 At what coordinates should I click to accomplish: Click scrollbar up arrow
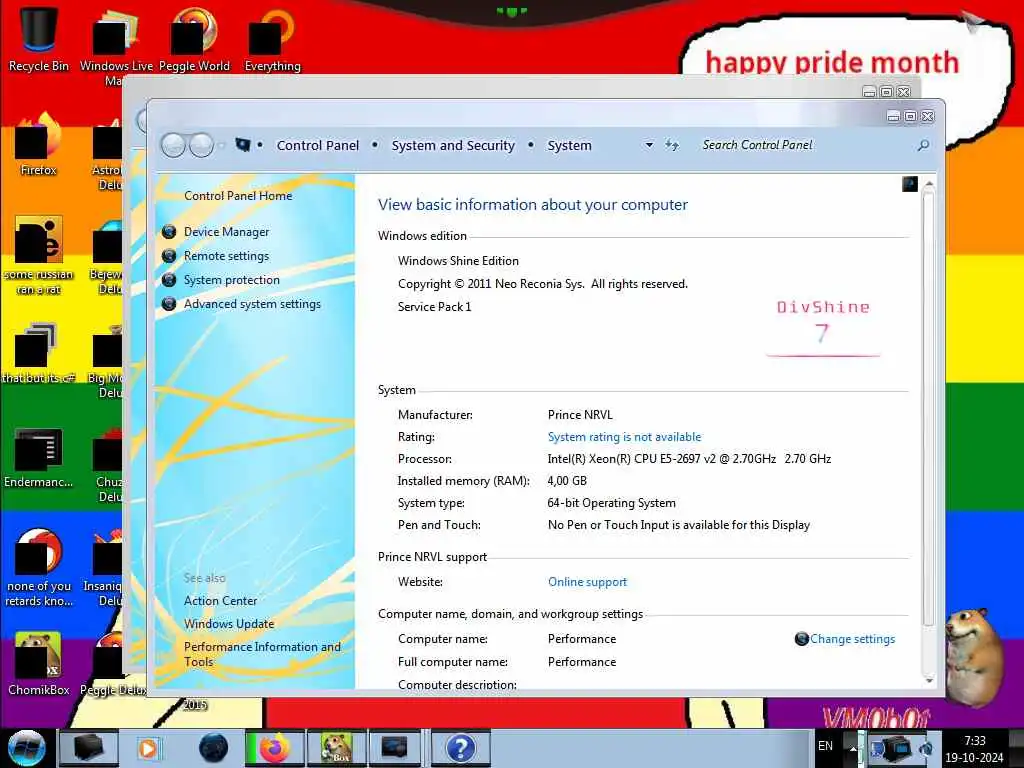tap(929, 186)
